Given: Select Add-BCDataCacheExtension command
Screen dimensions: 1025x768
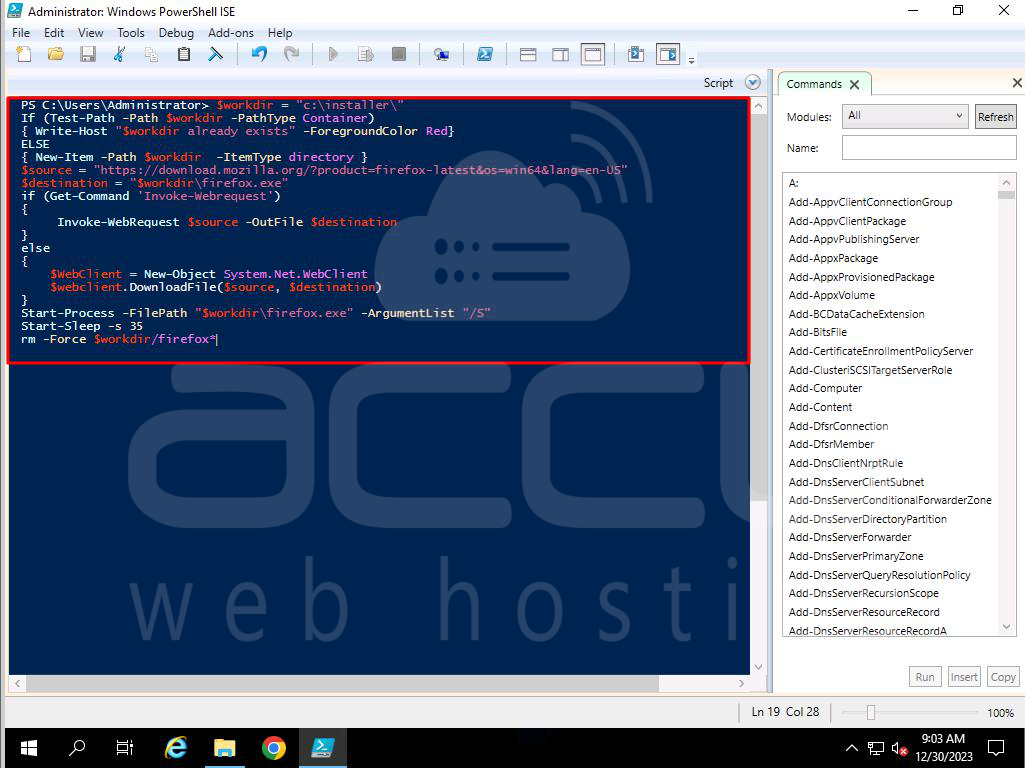Looking at the screenshot, I should click(x=856, y=314).
